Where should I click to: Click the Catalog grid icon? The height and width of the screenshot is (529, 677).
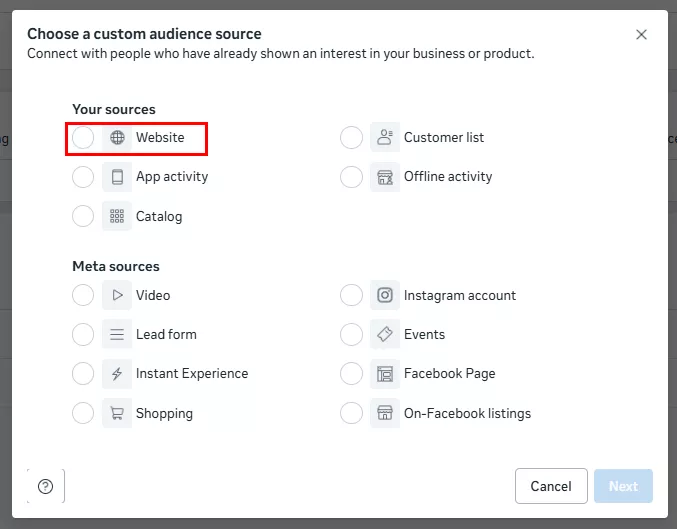pos(117,216)
